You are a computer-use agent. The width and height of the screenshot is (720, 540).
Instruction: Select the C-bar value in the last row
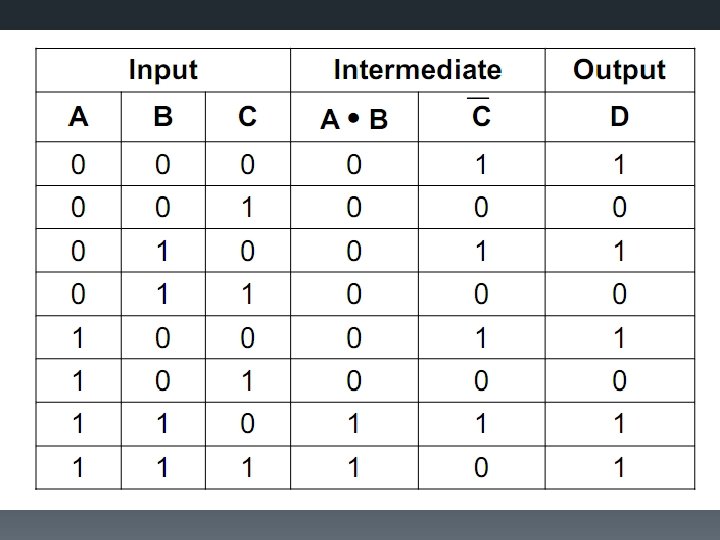tap(481, 467)
